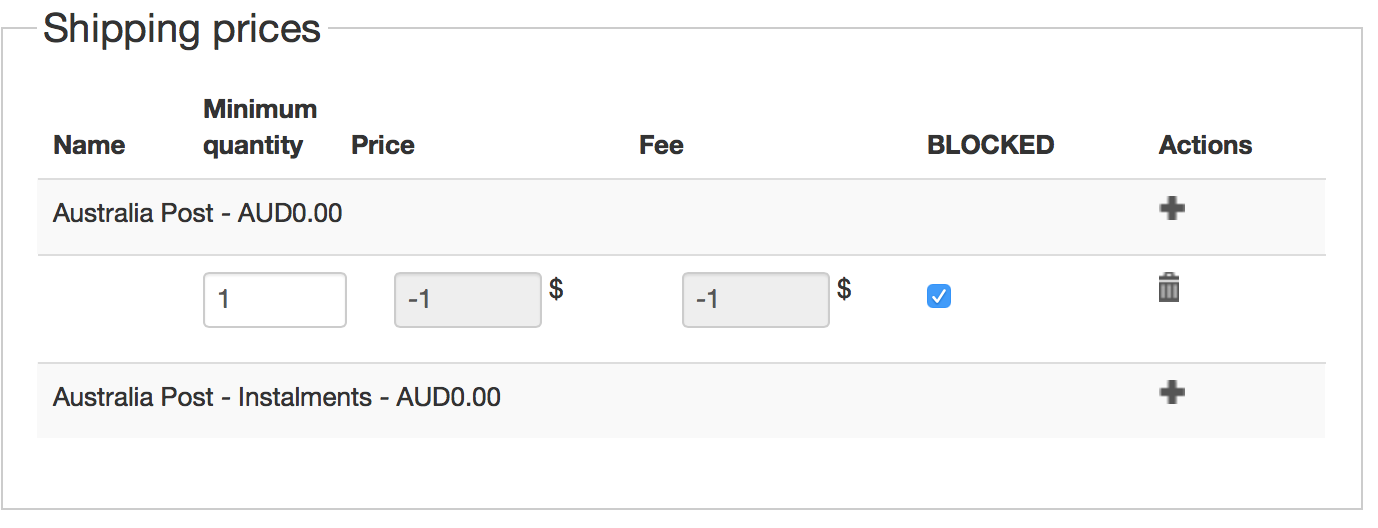Click the Name column header
This screenshot has height=528, width=1378.
89,145
